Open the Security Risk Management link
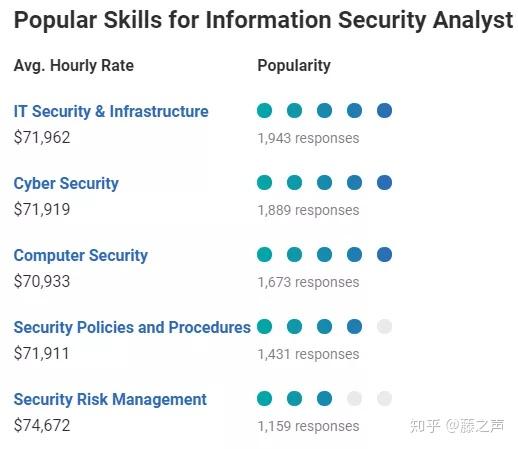The image size is (518, 449). click(110, 399)
